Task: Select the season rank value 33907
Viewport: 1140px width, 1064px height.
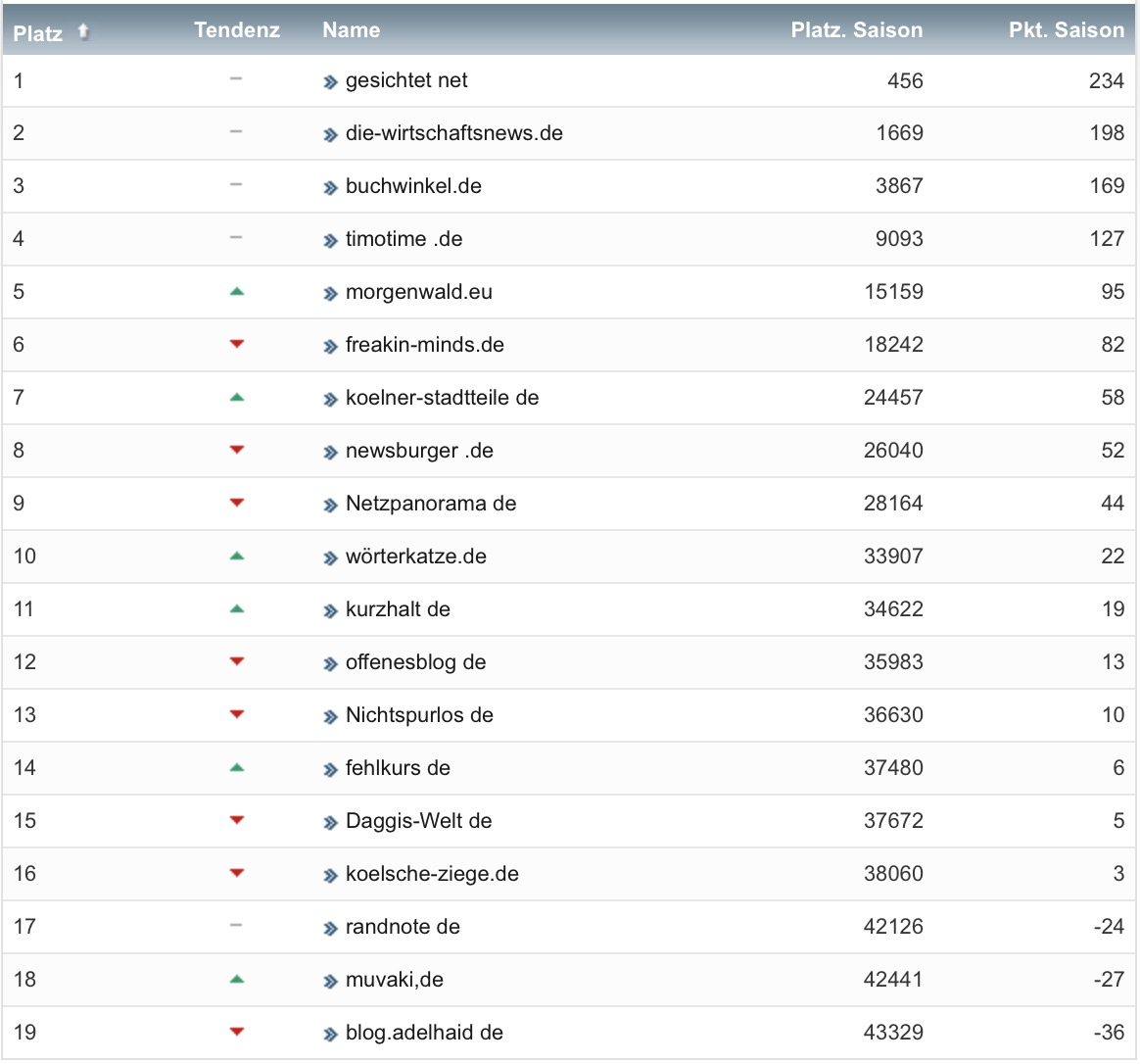Action: pos(893,556)
